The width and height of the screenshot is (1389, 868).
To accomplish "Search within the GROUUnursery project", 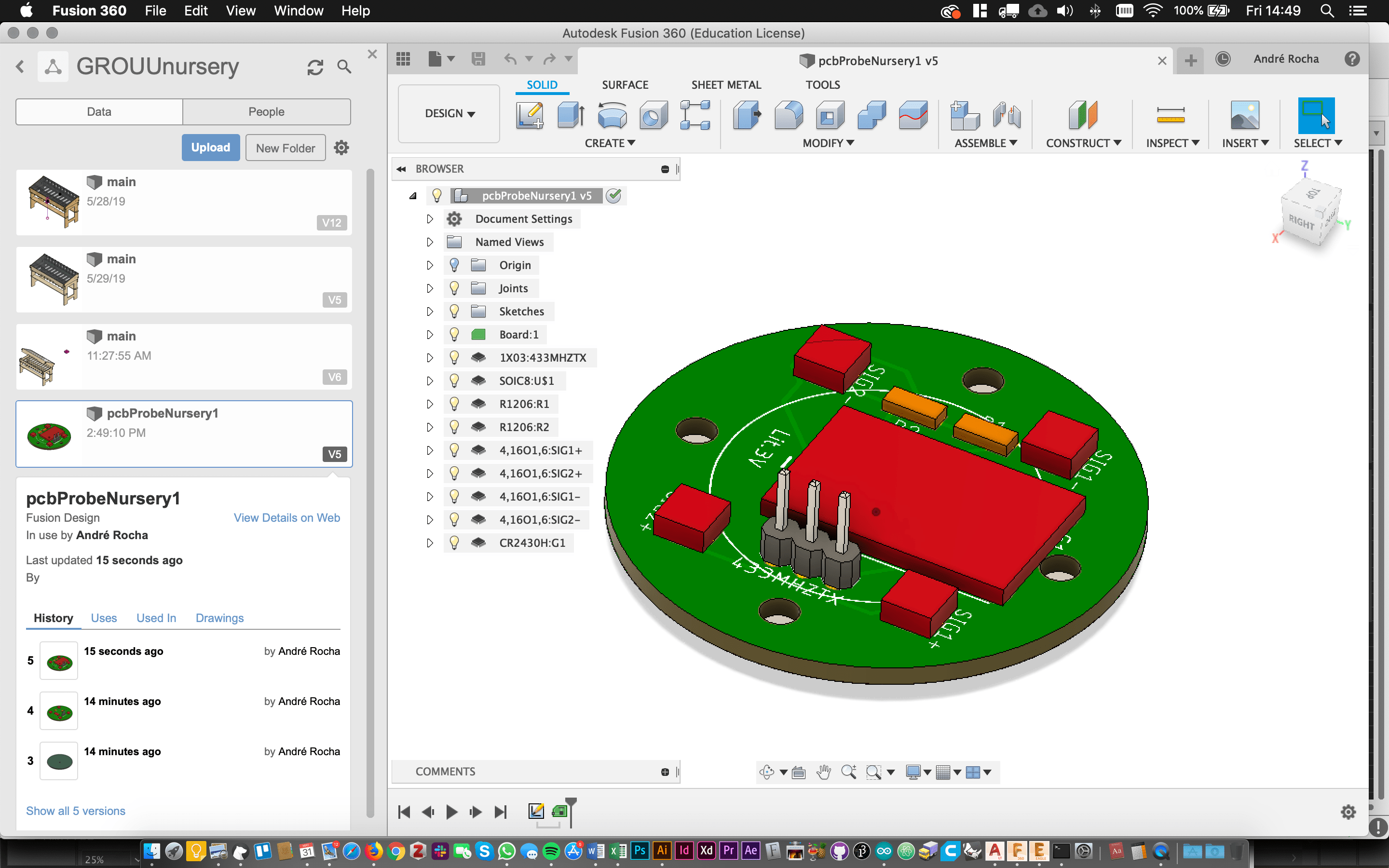I will tap(344, 67).
